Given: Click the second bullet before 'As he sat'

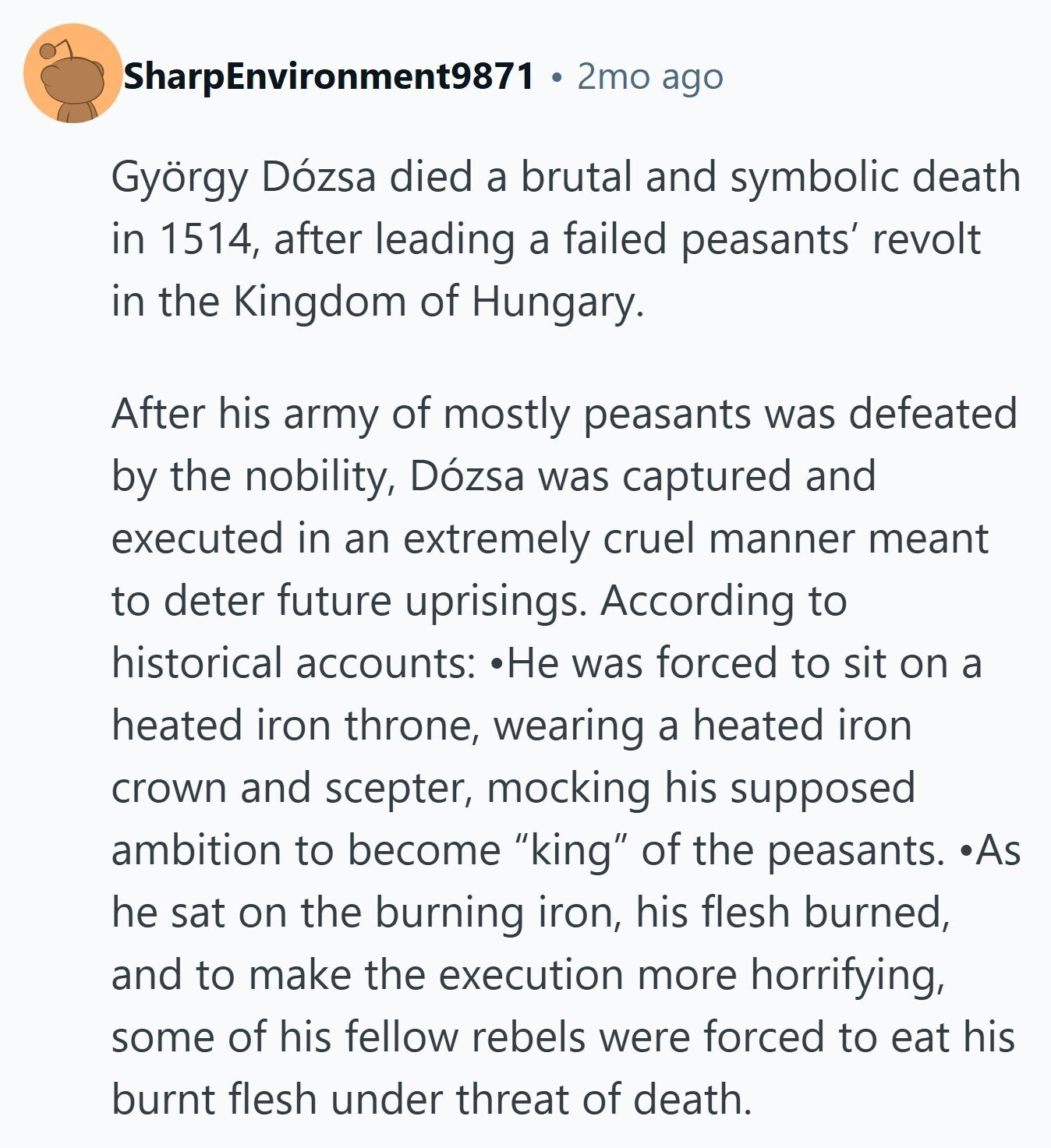Looking at the screenshot, I should click(x=967, y=851).
